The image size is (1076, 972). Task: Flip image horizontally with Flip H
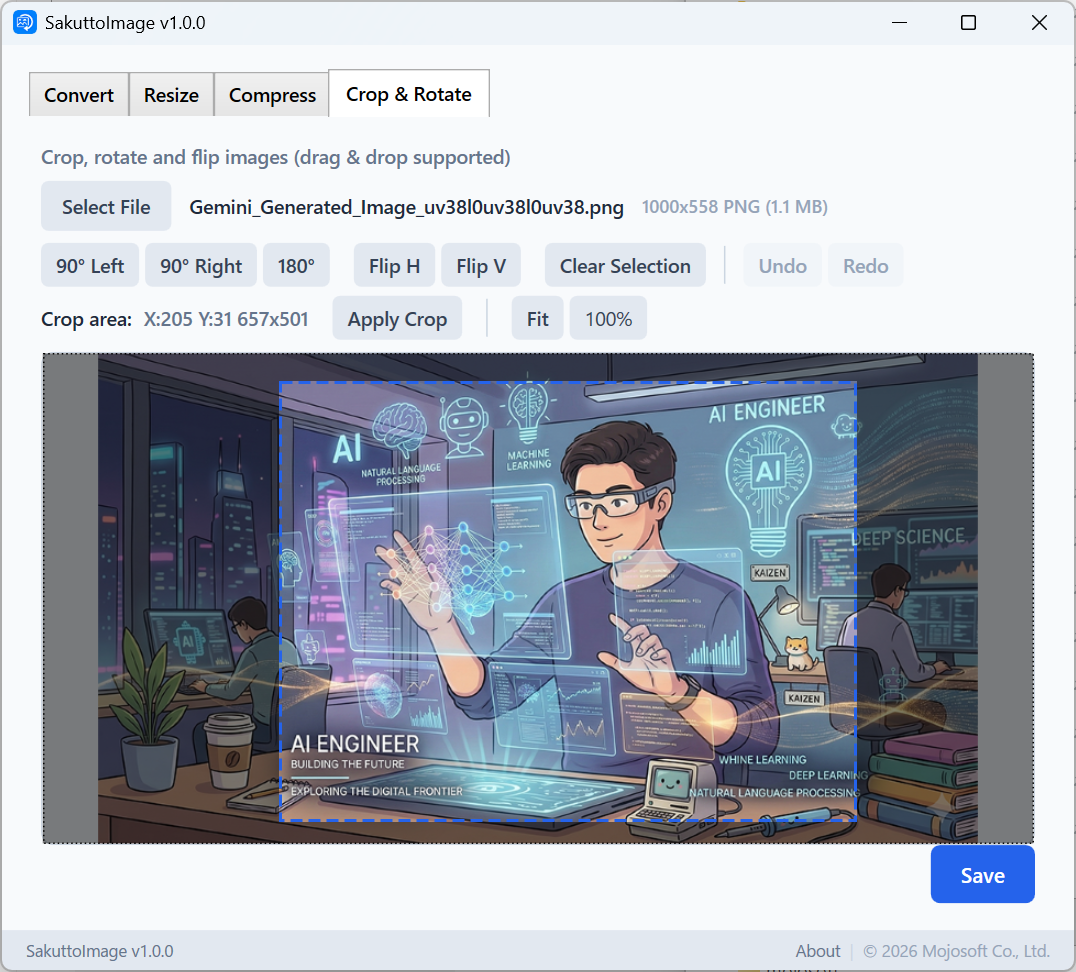(x=394, y=266)
